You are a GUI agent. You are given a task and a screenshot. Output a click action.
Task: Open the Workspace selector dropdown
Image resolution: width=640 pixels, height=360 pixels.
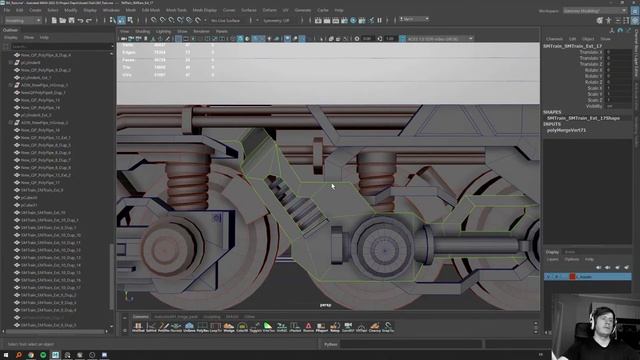(595, 11)
